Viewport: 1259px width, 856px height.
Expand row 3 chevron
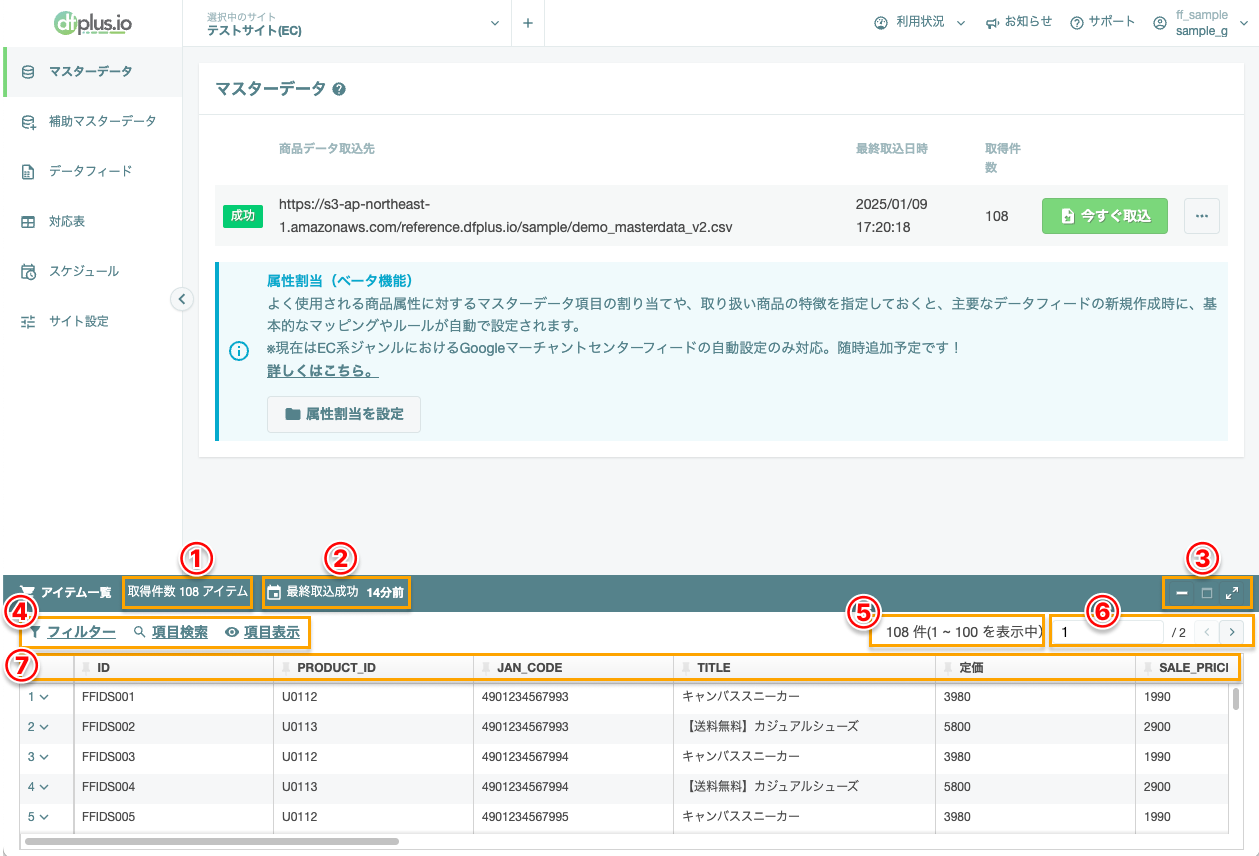43,757
